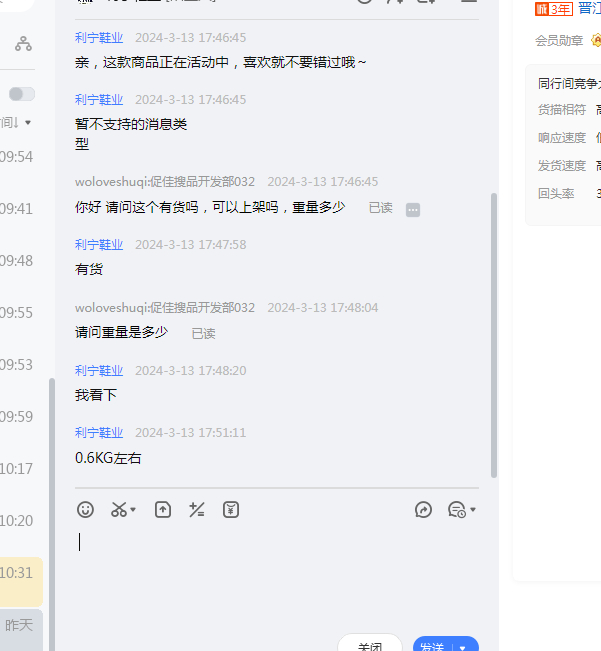Click the 关闭 button
Screen dimensions: 601x651
(x=370, y=645)
